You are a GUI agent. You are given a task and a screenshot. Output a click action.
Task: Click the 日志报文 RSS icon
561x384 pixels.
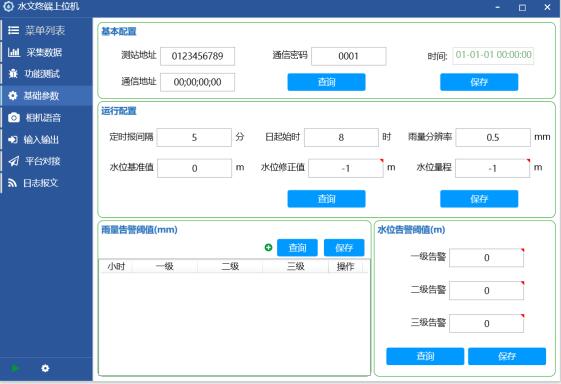[x=13, y=183]
